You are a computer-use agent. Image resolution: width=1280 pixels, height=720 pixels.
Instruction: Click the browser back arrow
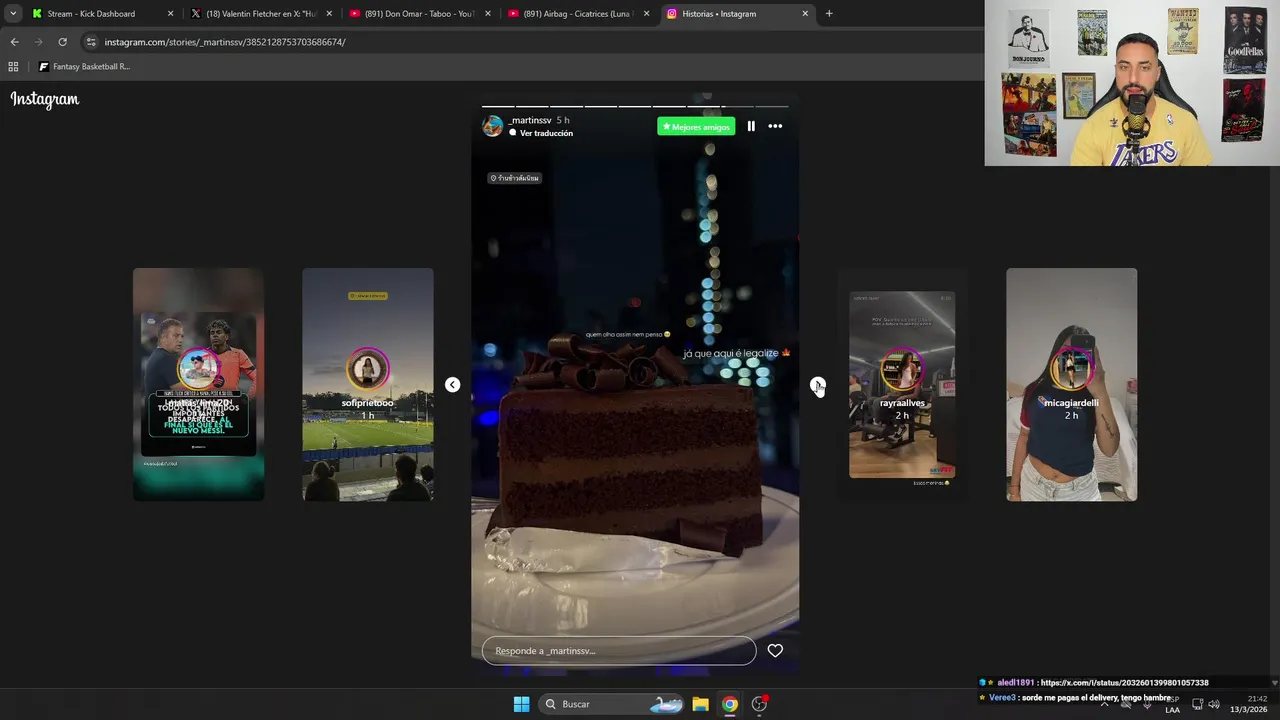(14, 42)
